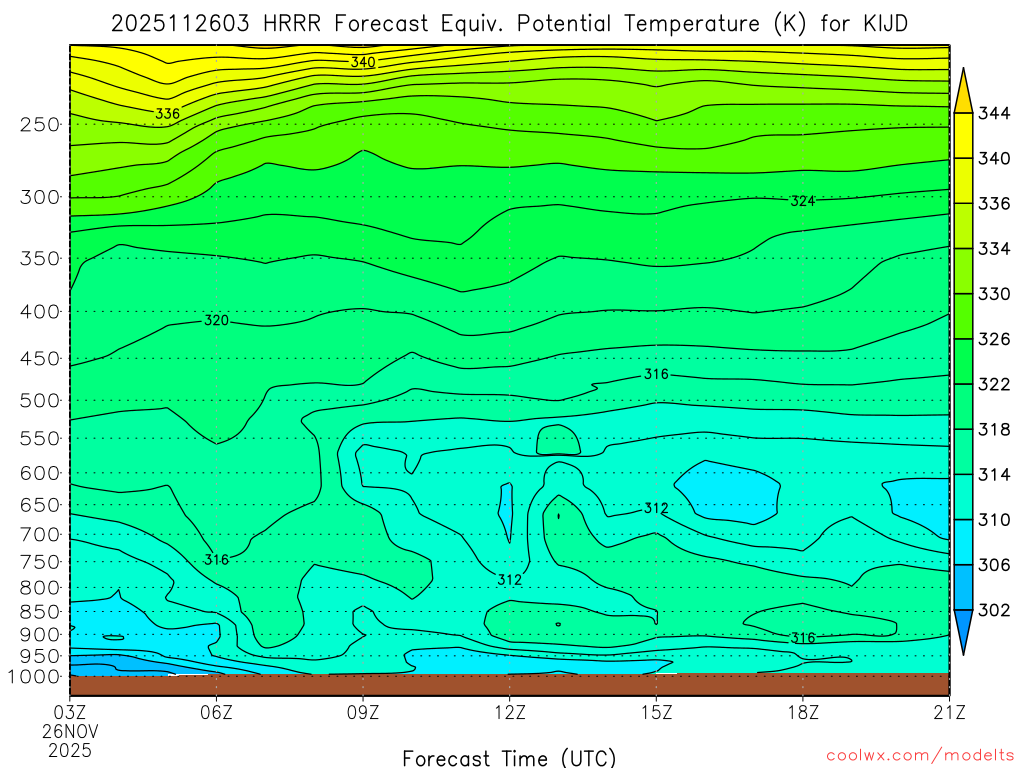Click the 312 contour label near 12Z
Image resolution: width=1024 pixels, height=768 pixels.
(509, 580)
